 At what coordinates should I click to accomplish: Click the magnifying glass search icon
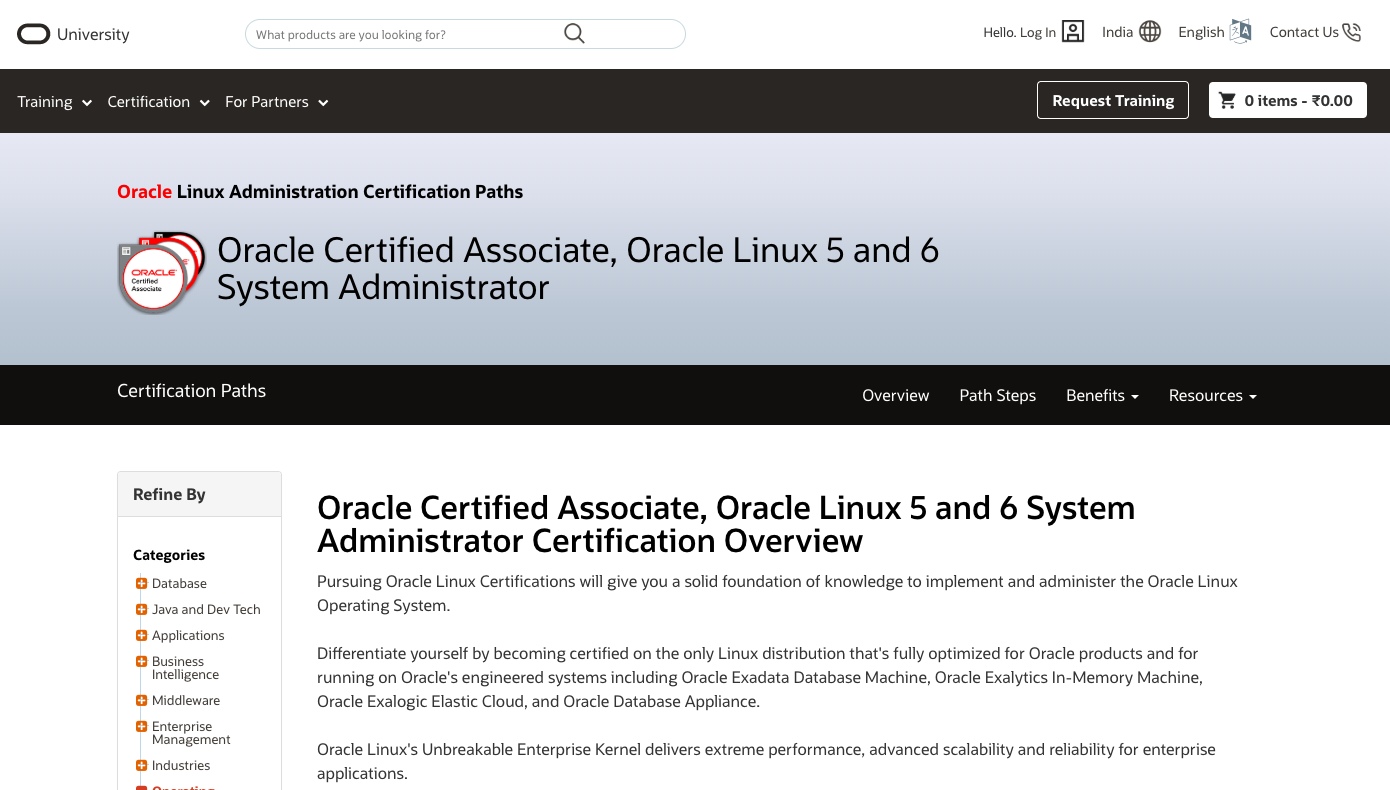[574, 34]
